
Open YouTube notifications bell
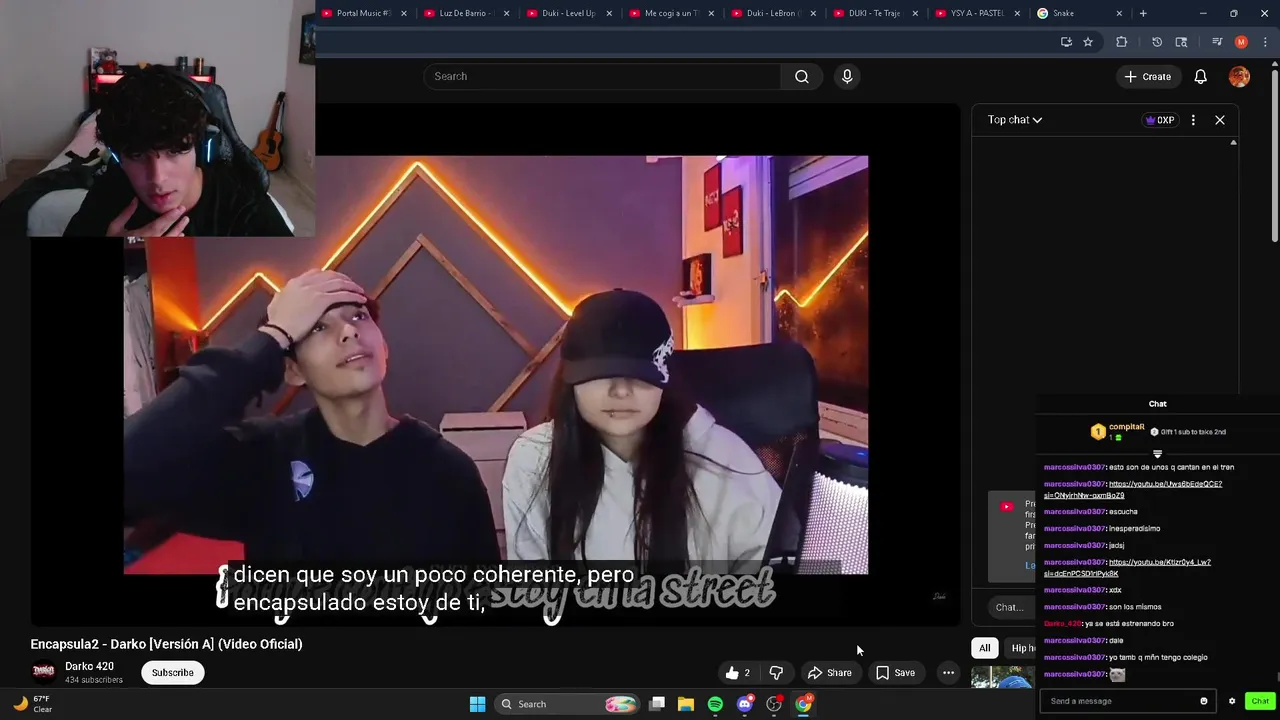[x=1201, y=76]
